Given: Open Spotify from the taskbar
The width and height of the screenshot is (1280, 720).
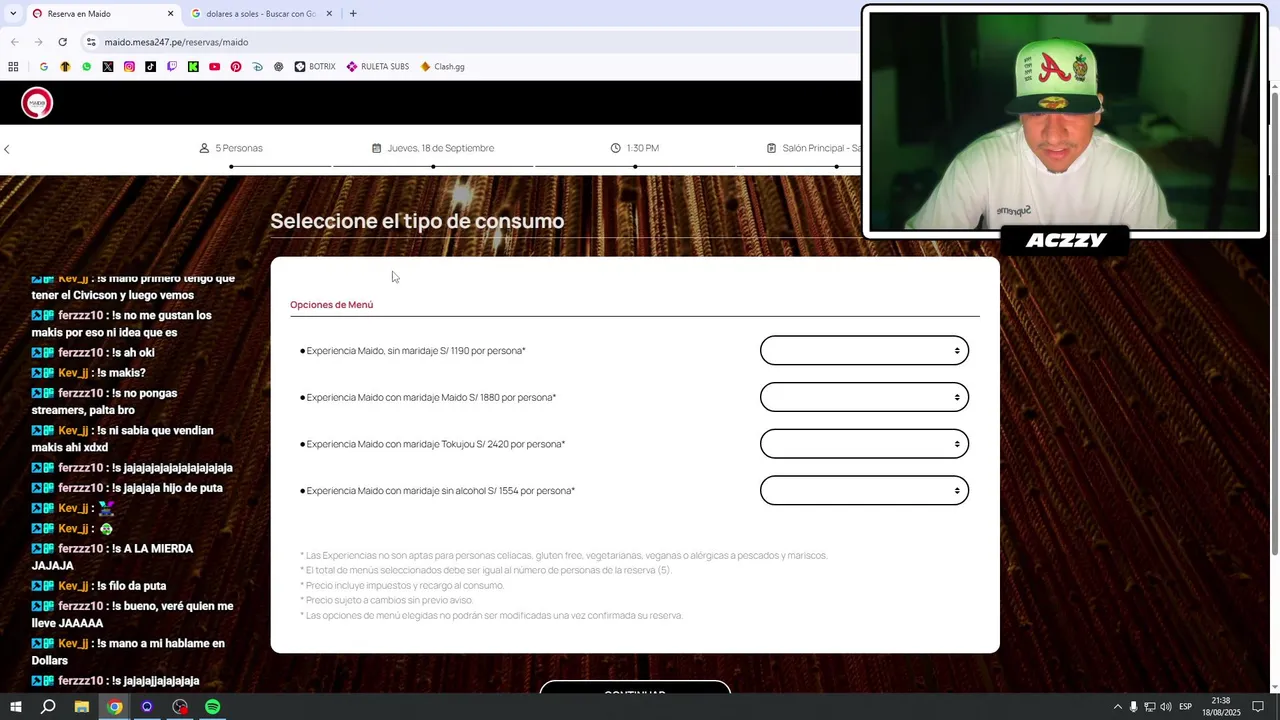Looking at the screenshot, I should [213, 707].
